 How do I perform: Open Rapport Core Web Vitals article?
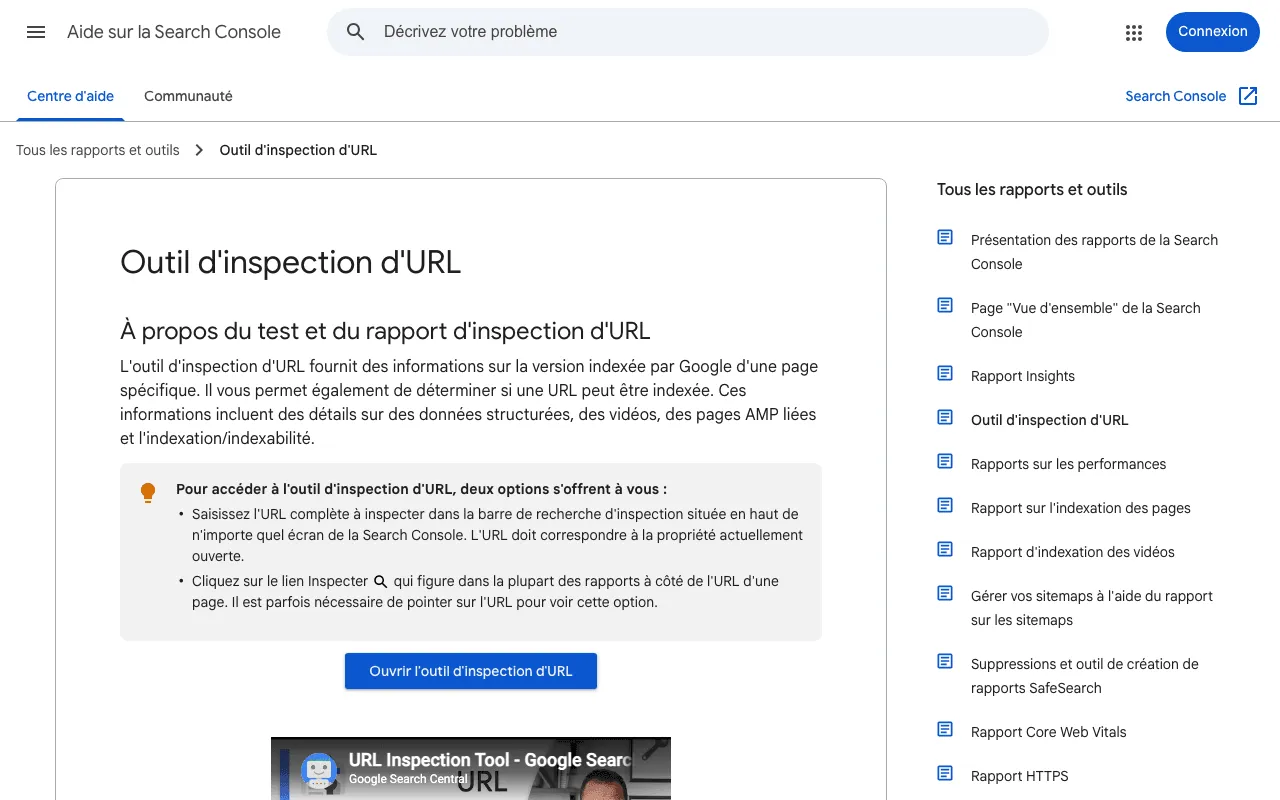point(1049,732)
